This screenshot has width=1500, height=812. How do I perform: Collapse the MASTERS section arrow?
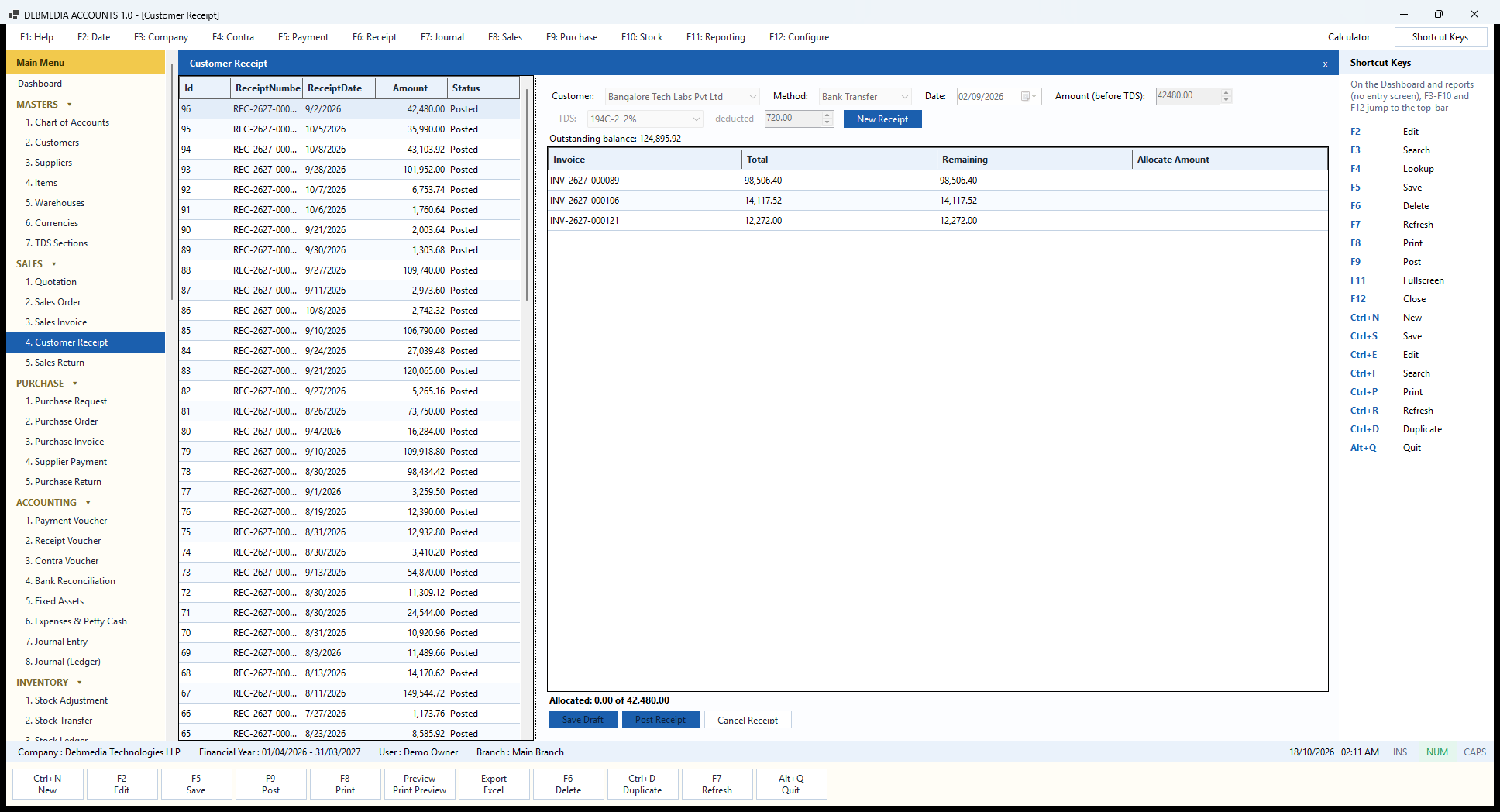70,105
